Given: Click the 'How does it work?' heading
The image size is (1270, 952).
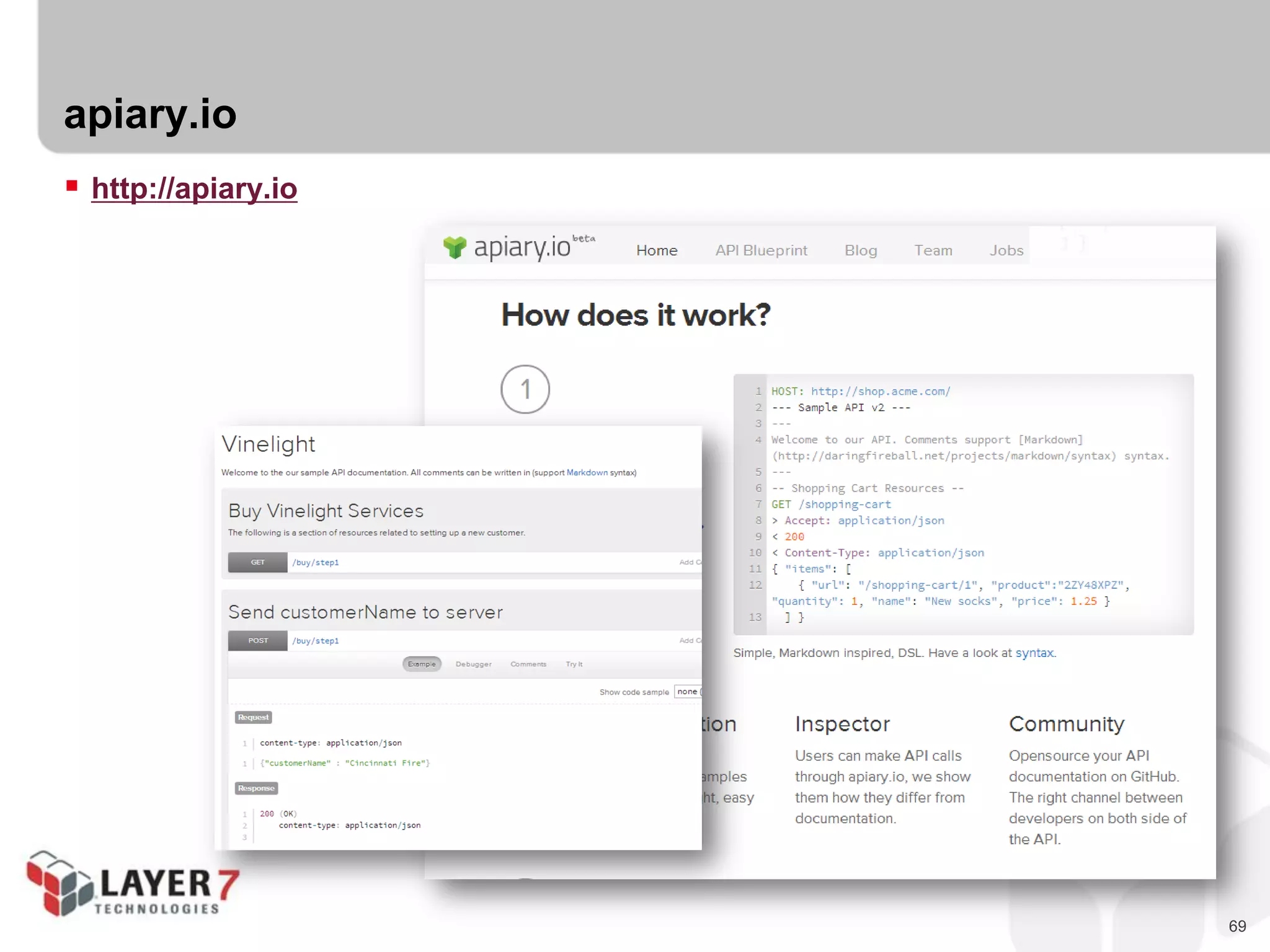Looking at the screenshot, I should 636,315.
